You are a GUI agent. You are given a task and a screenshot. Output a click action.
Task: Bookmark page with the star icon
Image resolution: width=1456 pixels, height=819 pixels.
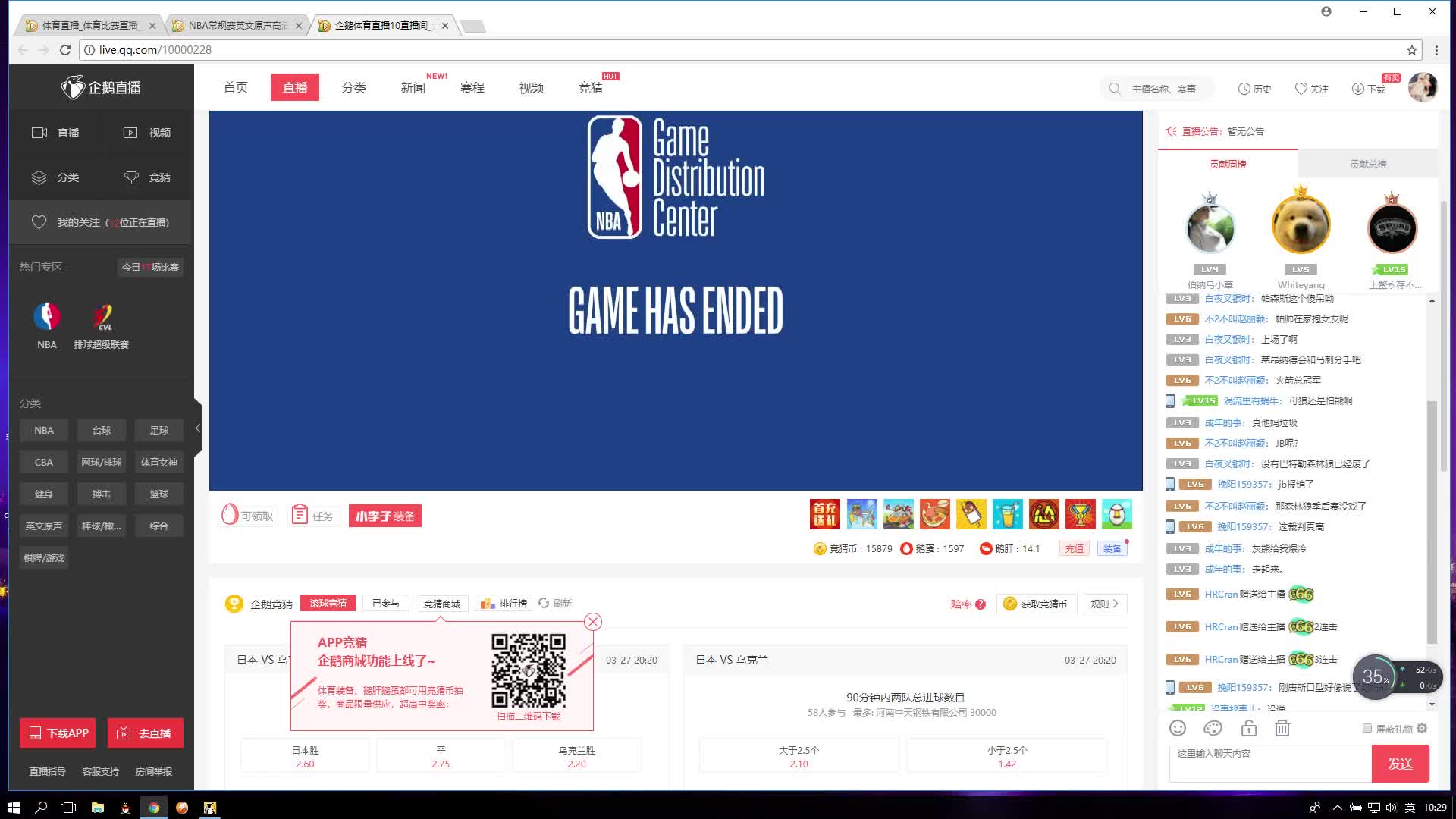[x=1411, y=50]
